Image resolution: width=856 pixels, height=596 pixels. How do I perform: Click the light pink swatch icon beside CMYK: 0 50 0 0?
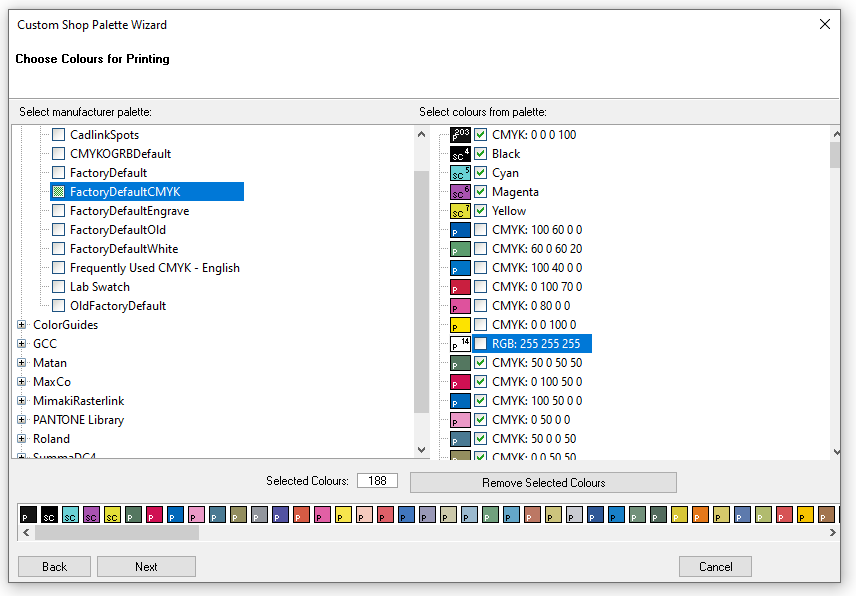tap(460, 420)
